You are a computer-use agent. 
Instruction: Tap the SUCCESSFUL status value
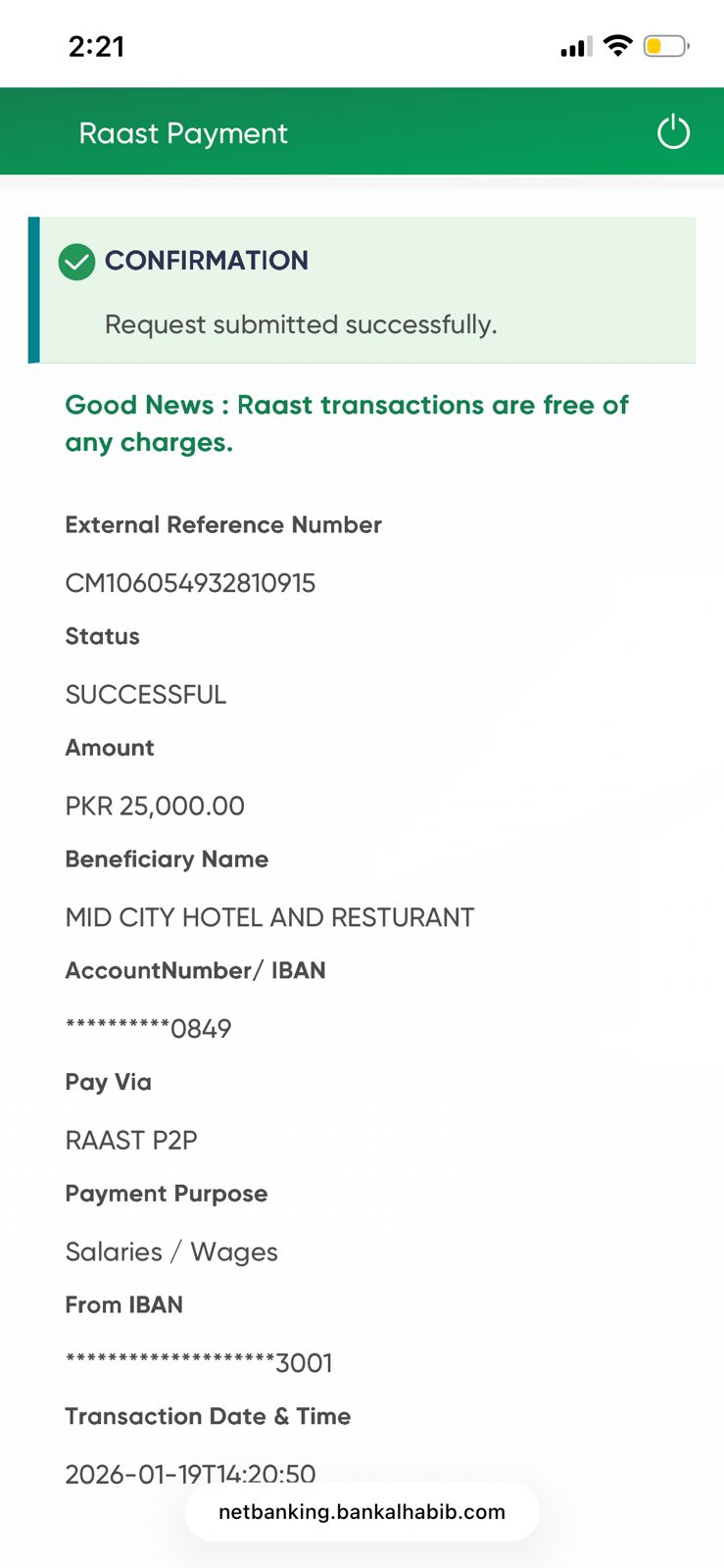tap(146, 695)
